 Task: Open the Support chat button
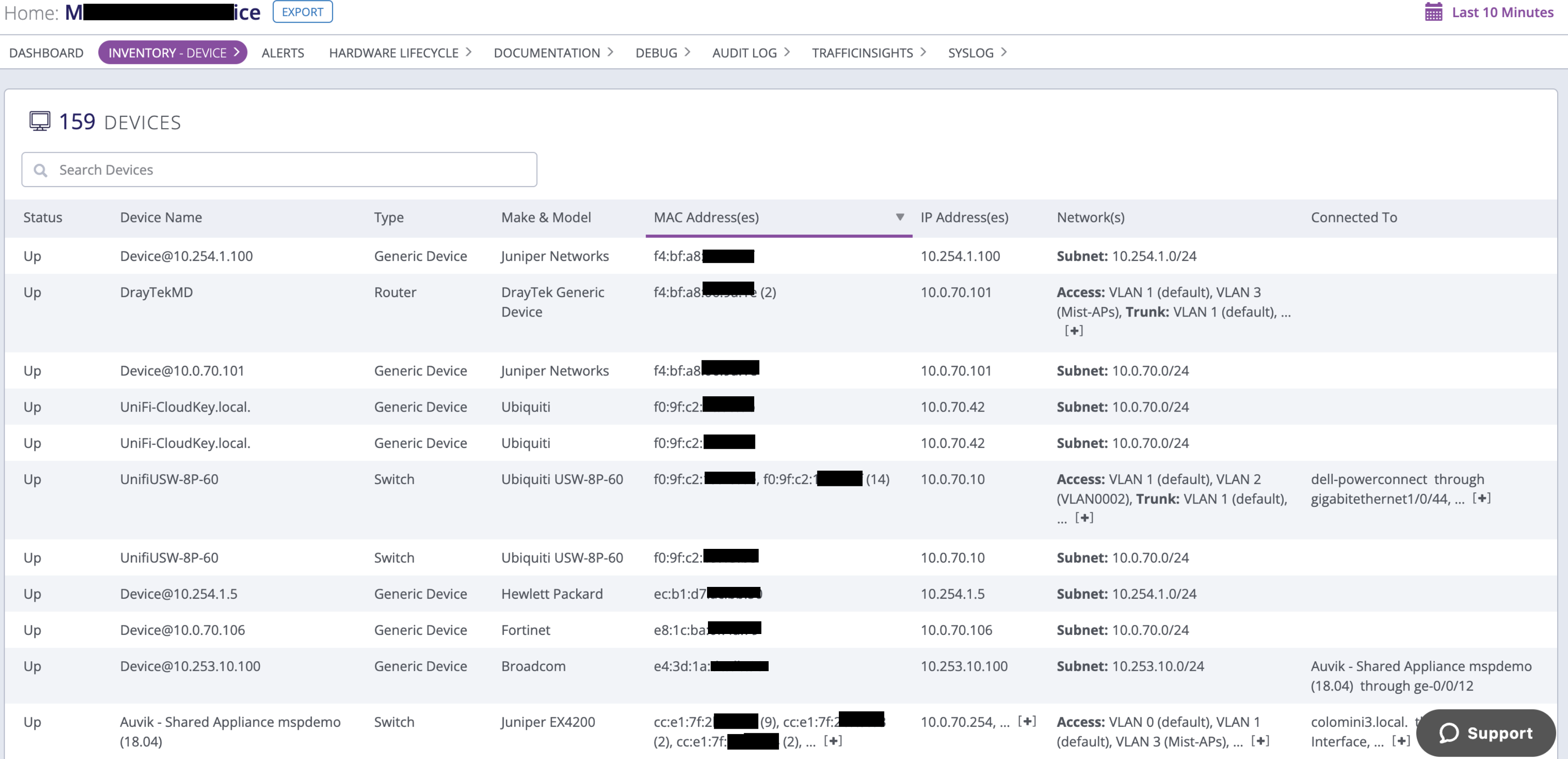[x=1486, y=733]
